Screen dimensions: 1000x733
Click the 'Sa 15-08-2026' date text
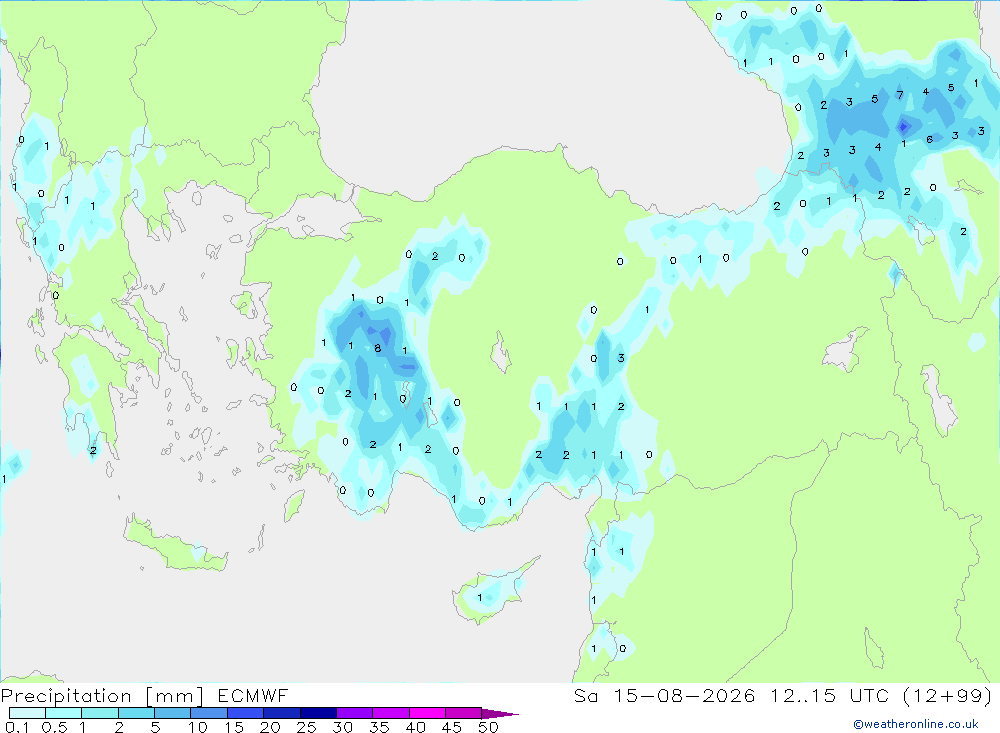coord(665,695)
